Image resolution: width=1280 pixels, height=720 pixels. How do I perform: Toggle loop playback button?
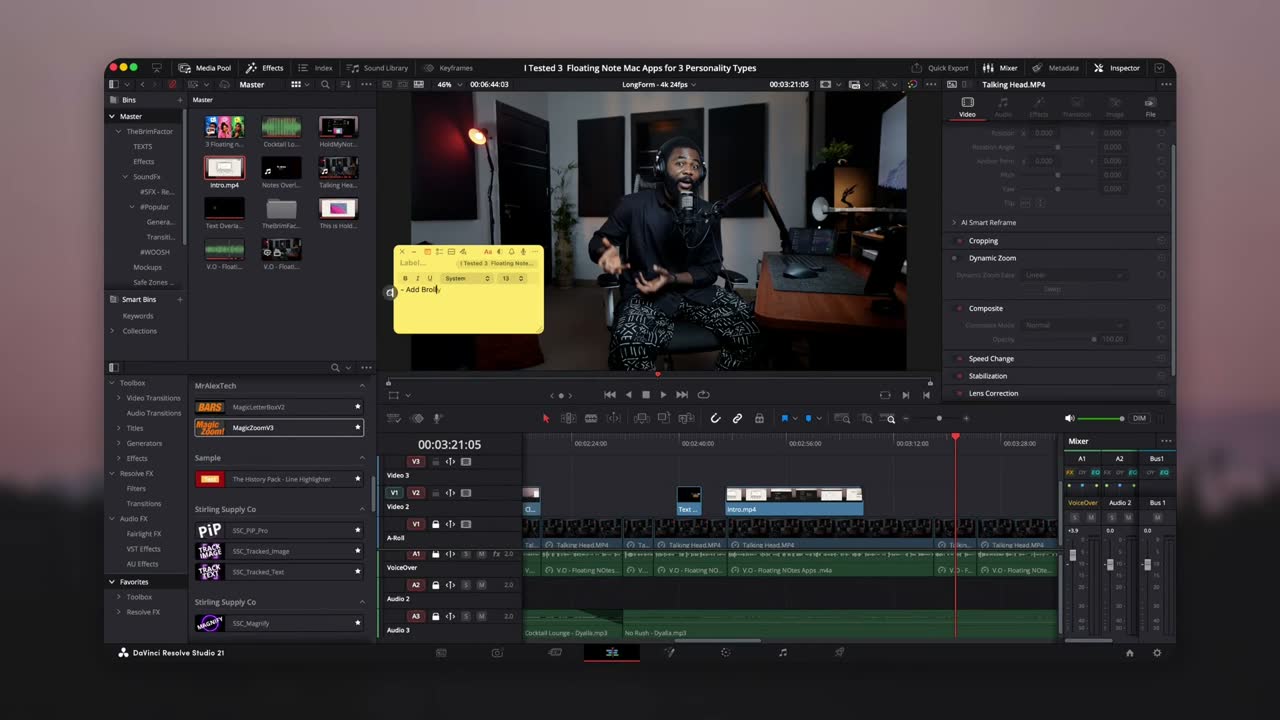point(703,395)
